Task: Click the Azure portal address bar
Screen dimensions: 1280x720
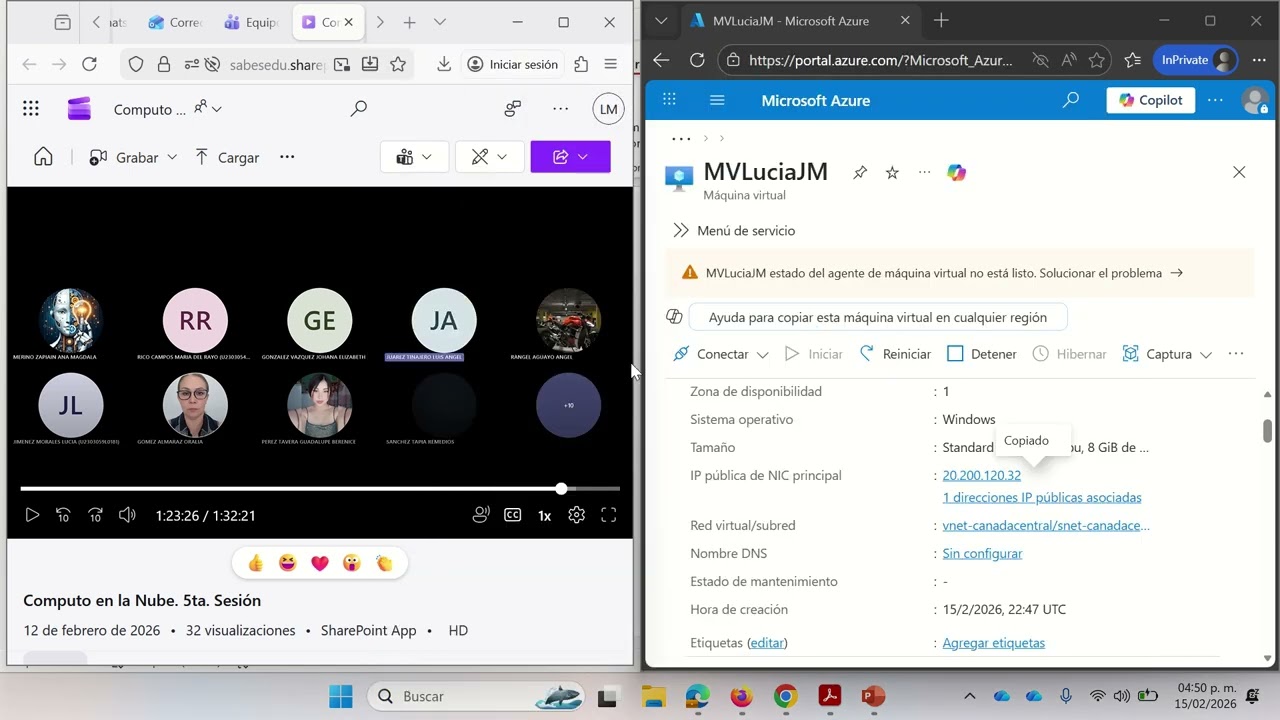Action: click(x=880, y=60)
